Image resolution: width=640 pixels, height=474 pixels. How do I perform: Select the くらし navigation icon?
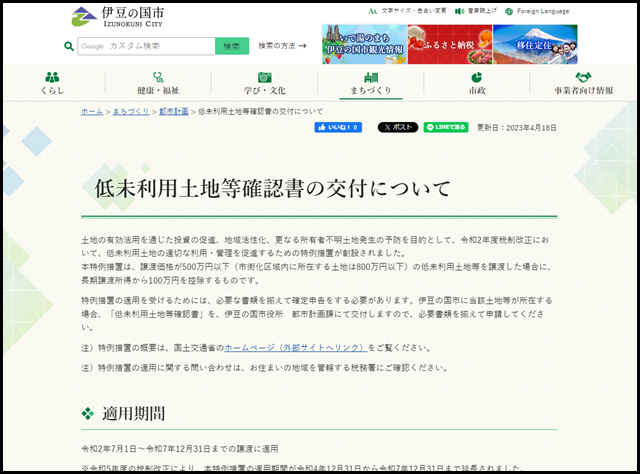coord(52,77)
